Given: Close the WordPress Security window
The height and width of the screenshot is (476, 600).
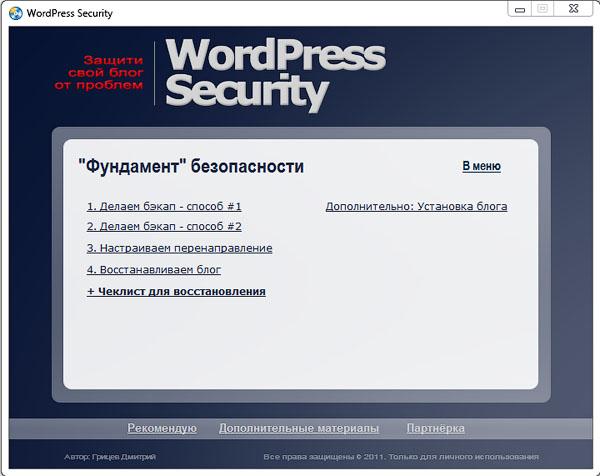Looking at the screenshot, I should pos(572,9).
